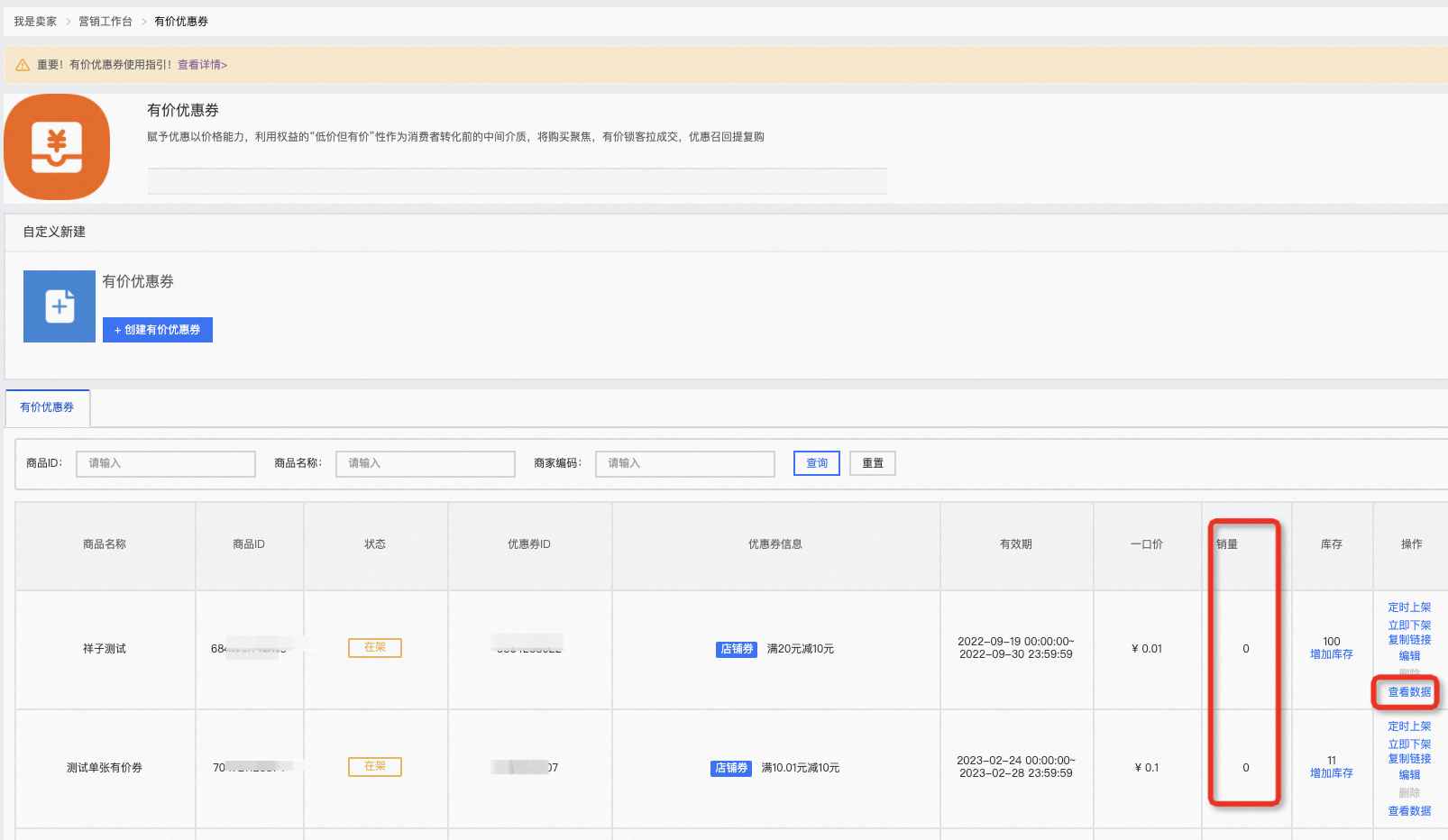Click the warning triangle icon in notice bar

coord(23,65)
